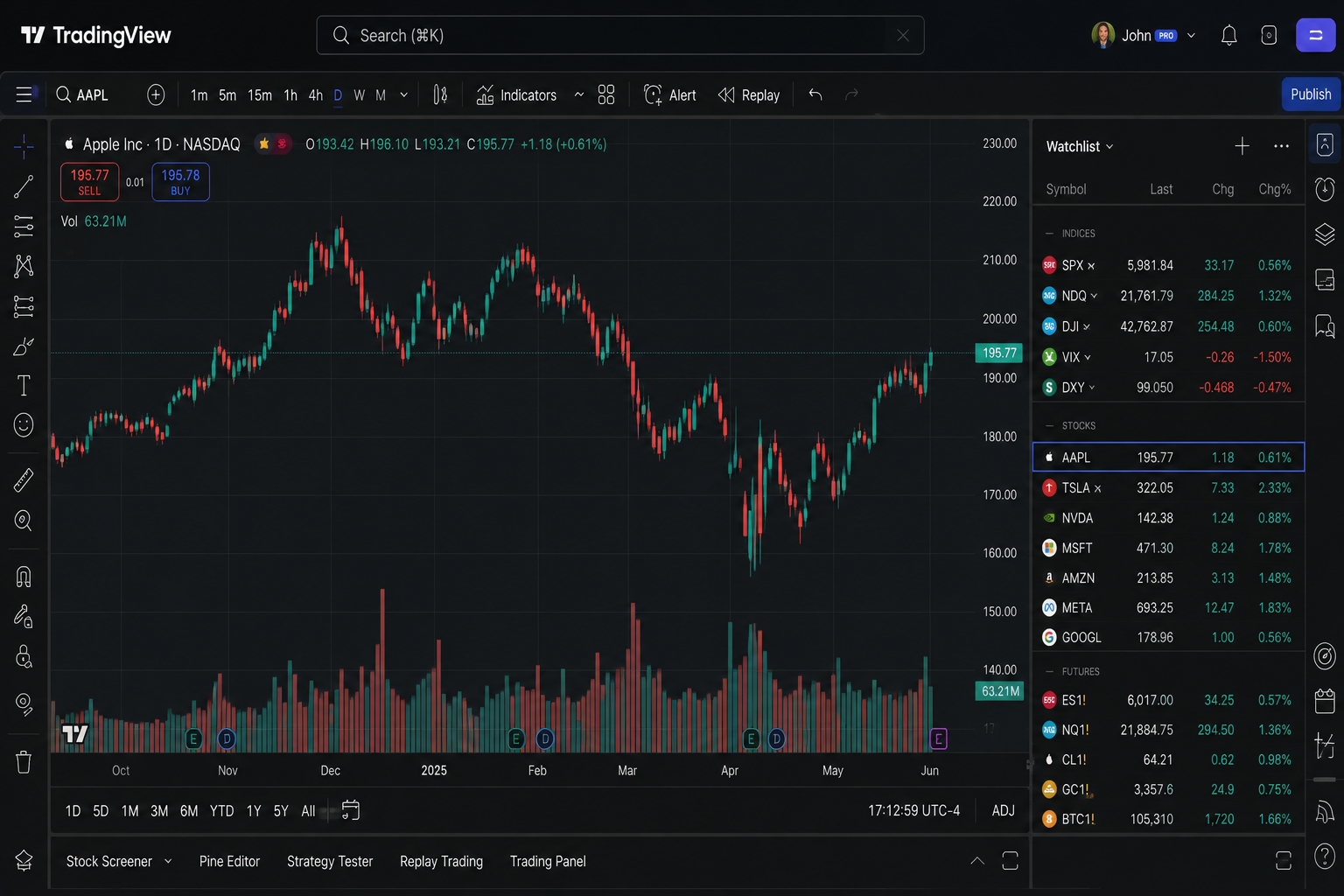Screen dimensions: 1344x896
Task: Open the Replay Trading tab
Action: coord(441,861)
